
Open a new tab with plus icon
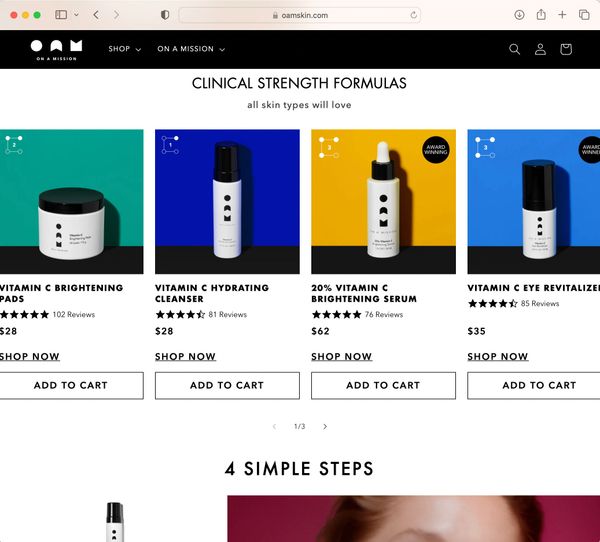(x=562, y=15)
